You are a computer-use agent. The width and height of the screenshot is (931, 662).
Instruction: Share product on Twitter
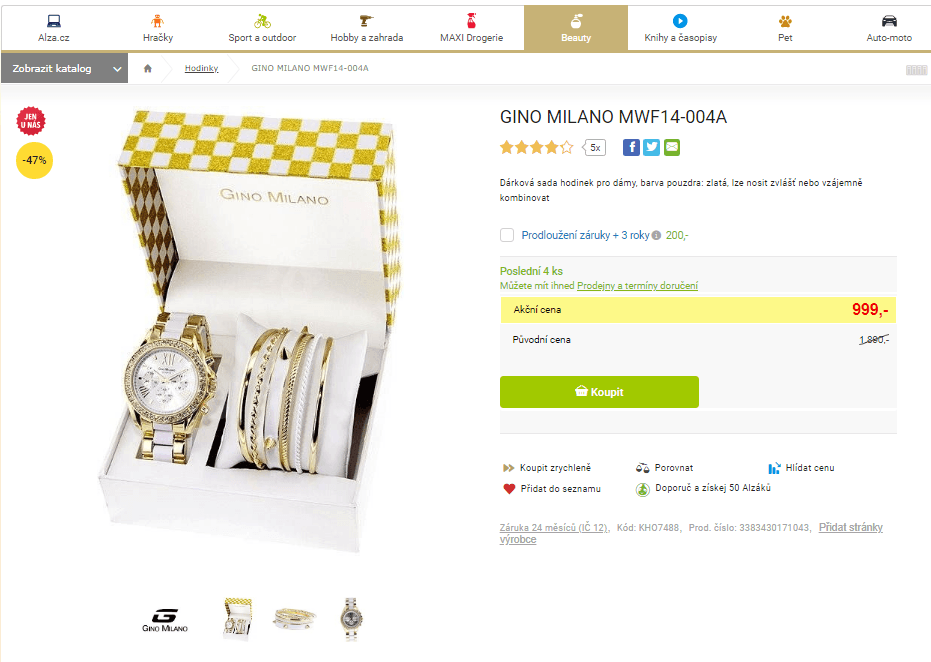coord(651,147)
